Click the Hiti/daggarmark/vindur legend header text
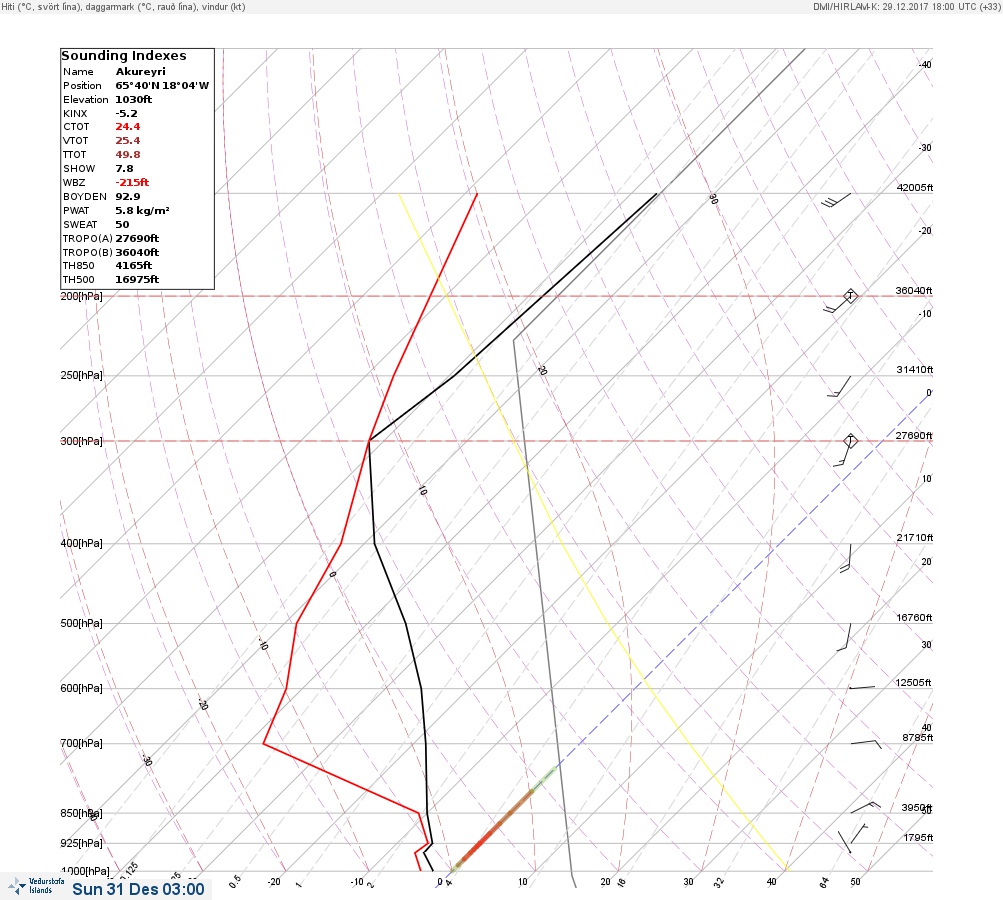 click(x=123, y=6)
